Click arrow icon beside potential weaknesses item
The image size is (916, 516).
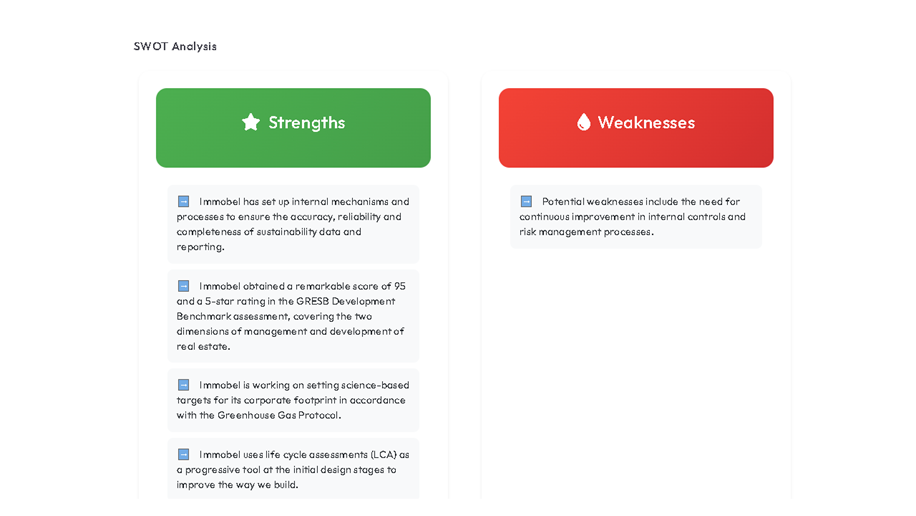point(526,201)
